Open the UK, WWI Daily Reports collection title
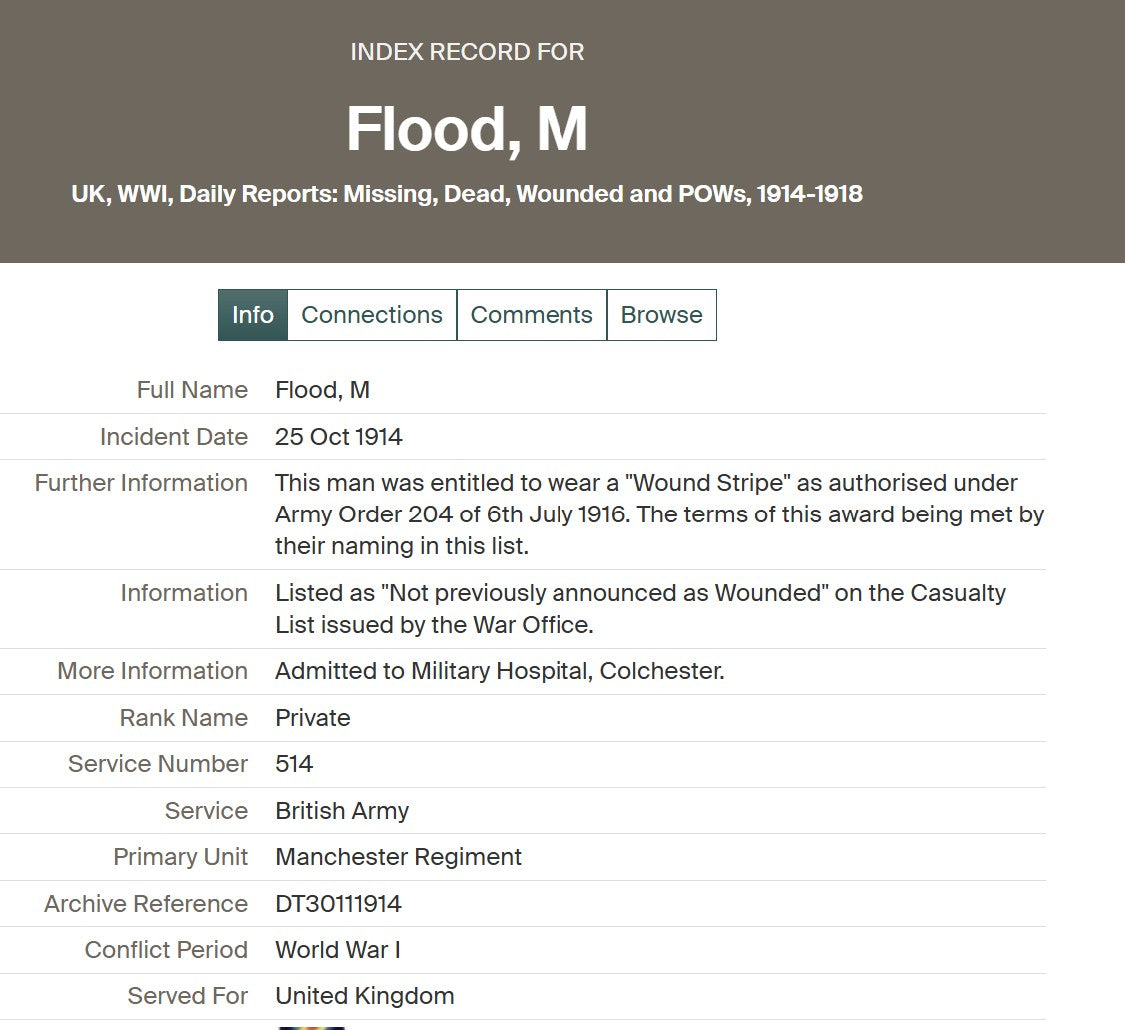Image resolution: width=1125 pixels, height=1030 pixels. (x=467, y=194)
